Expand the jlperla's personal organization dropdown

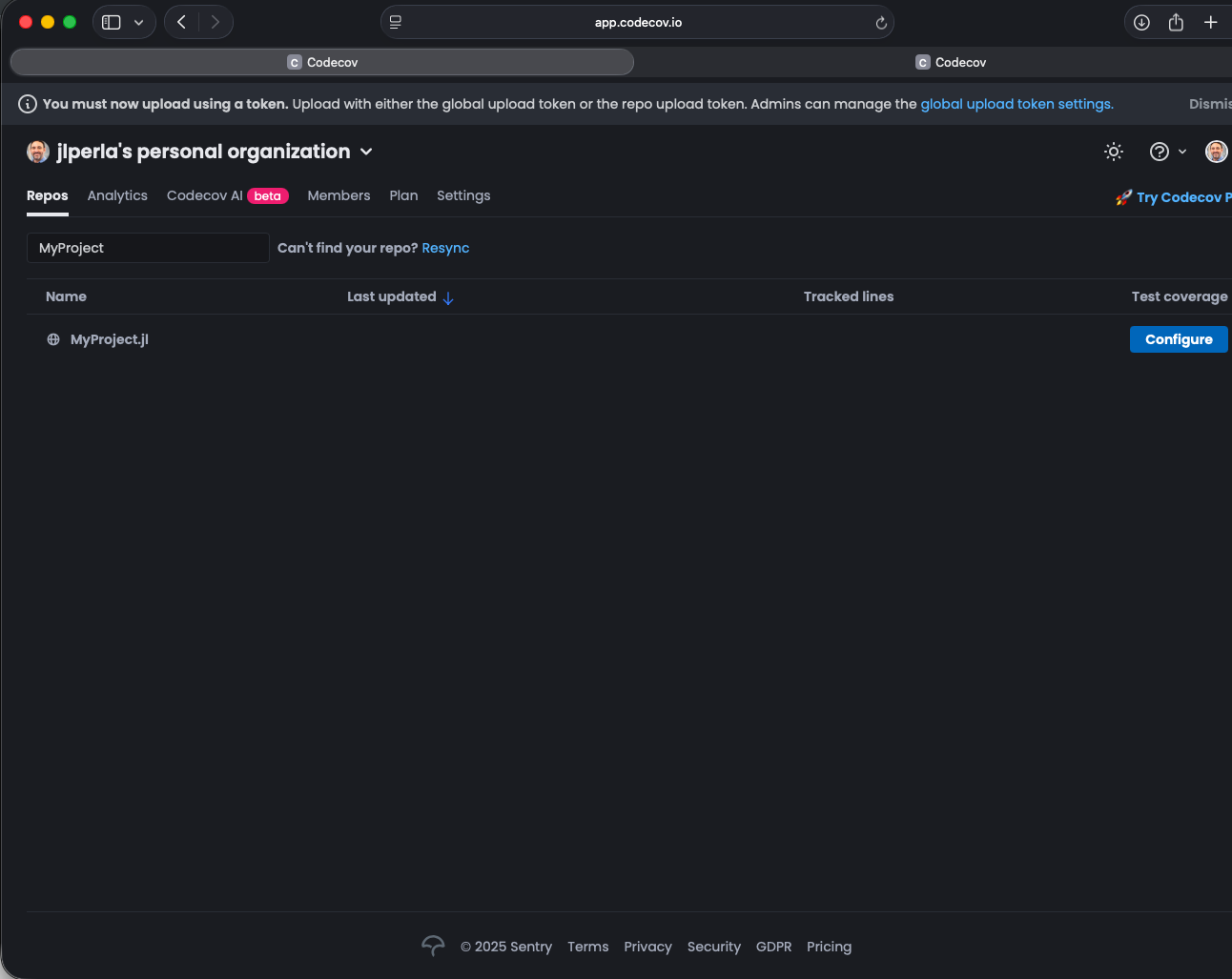(366, 153)
